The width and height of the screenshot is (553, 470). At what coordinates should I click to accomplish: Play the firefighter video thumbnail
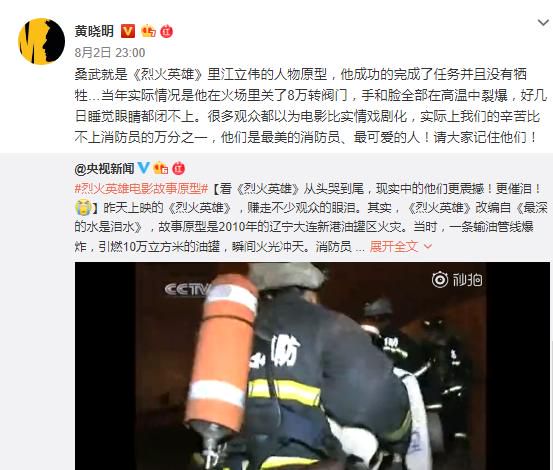pyautogui.click(x=312, y=366)
